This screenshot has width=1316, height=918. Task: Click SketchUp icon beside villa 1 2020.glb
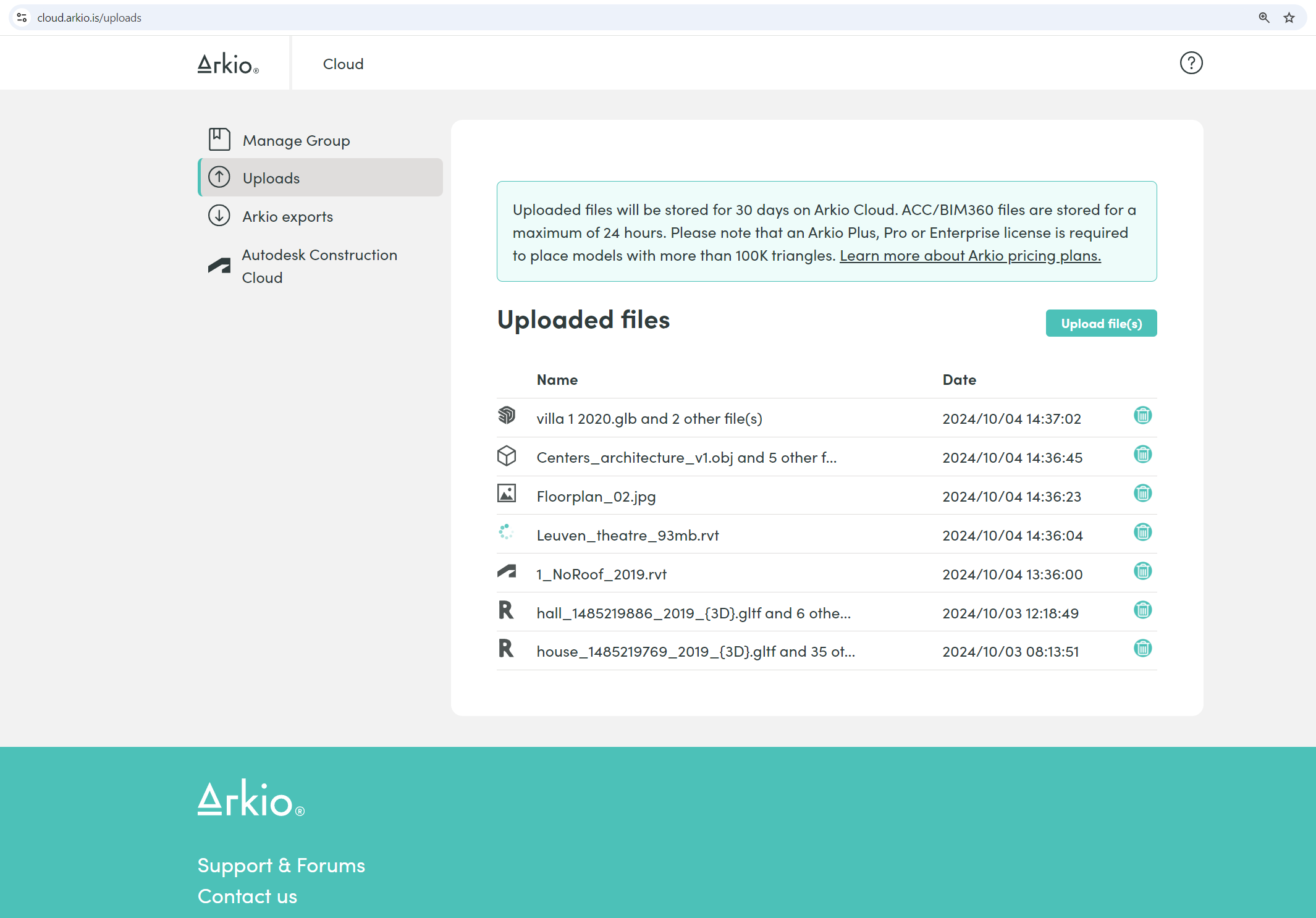coord(507,415)
